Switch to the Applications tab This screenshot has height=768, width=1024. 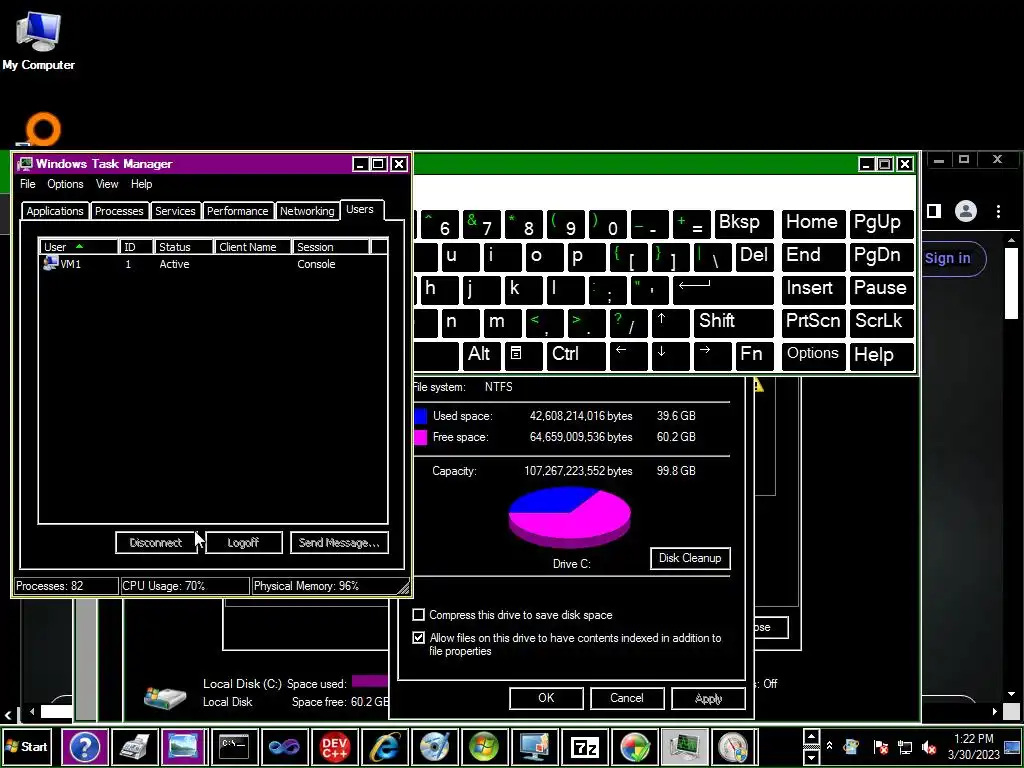tap(55, 211)
